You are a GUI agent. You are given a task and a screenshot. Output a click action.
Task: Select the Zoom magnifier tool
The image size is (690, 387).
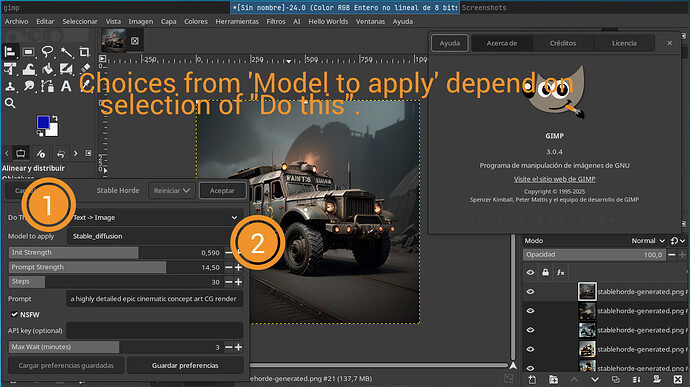(x=10, y=103)
